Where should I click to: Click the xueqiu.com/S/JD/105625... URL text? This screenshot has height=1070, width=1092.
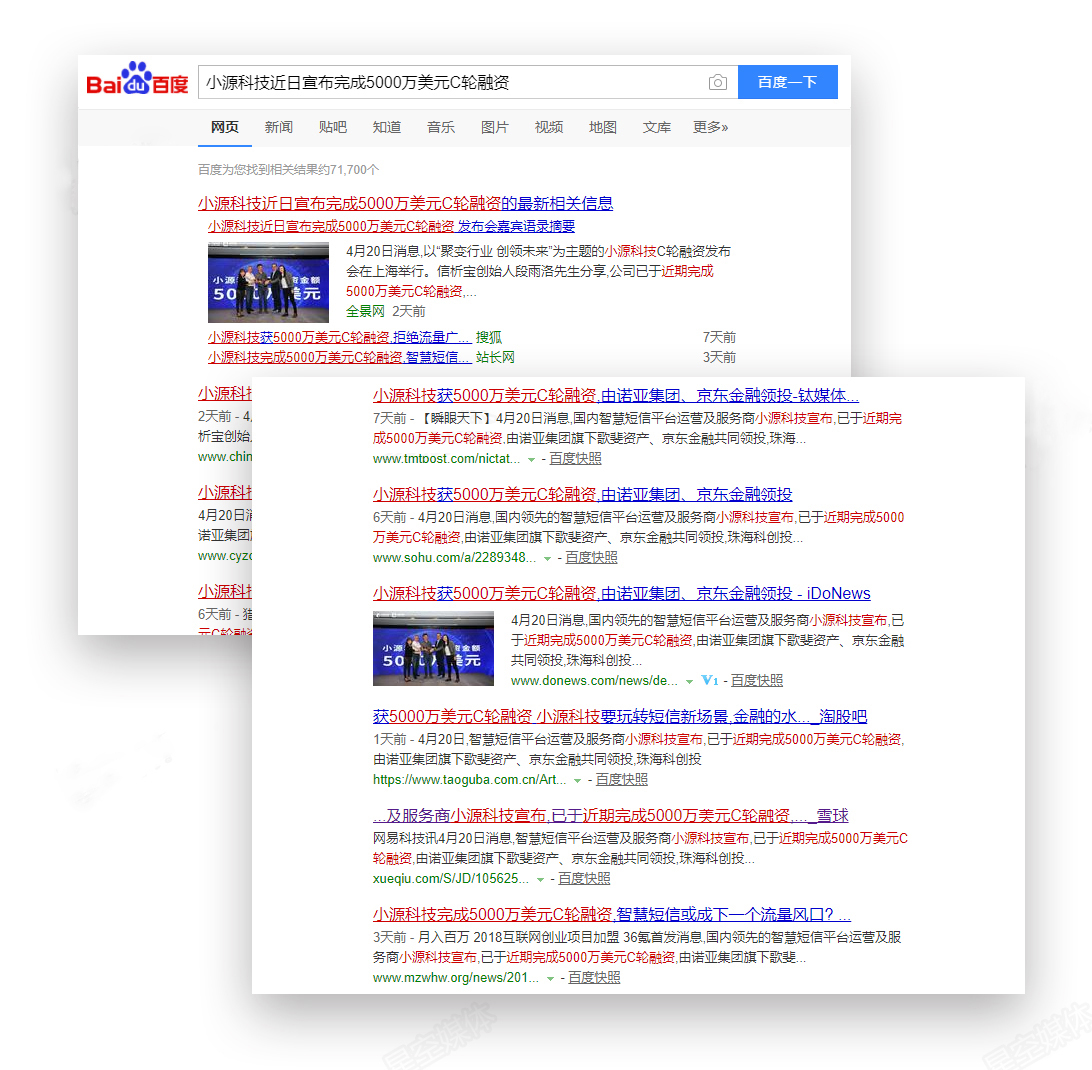pos(451,878)
